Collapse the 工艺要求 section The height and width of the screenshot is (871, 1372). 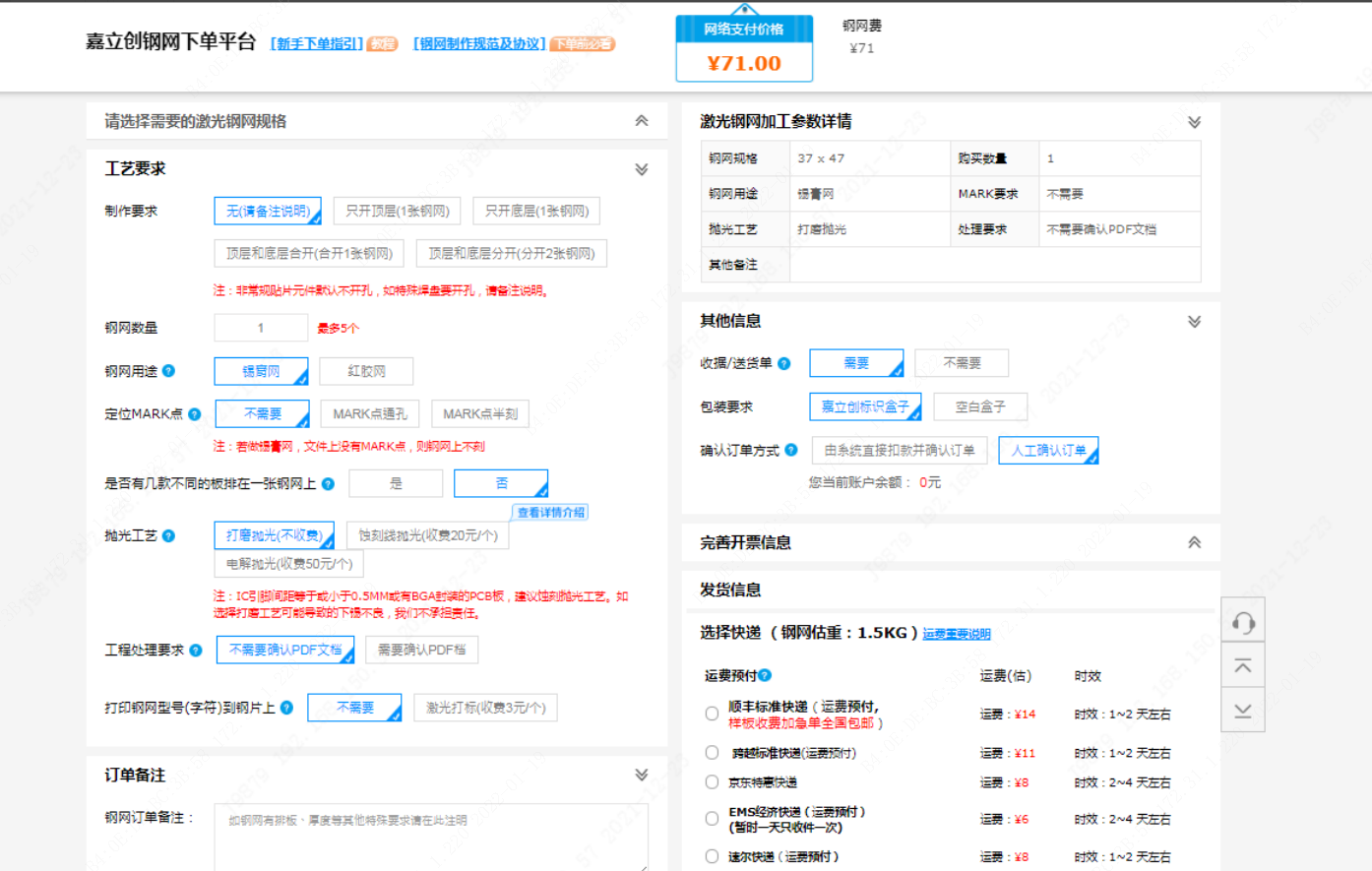coord(642,169)
